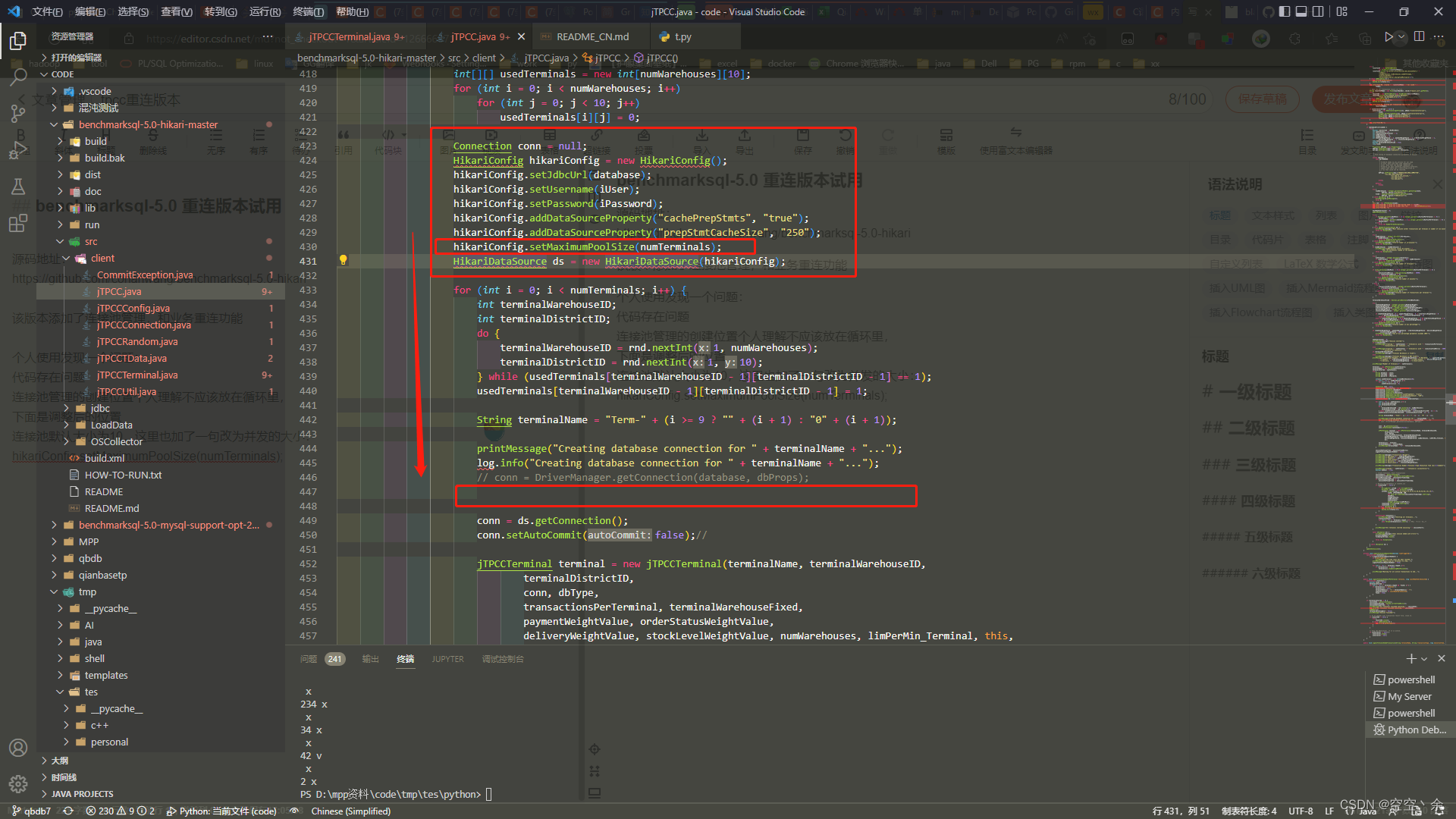Image resolution: width=1456 pixels, height=819 pixels.
Task: Switch to the JUPYTER panel tab
Action: pyautogui.click(x=447, y=659)
